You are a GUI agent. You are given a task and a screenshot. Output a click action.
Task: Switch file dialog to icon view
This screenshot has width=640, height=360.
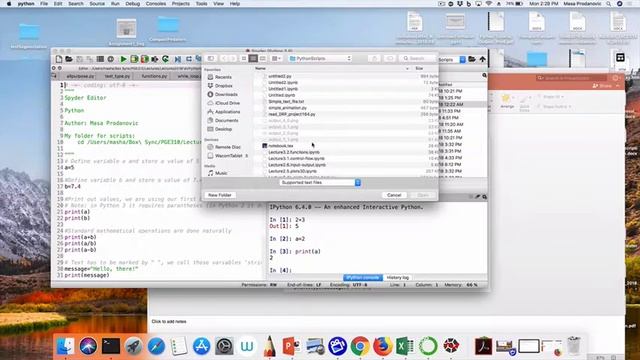(x=244, y=59)
